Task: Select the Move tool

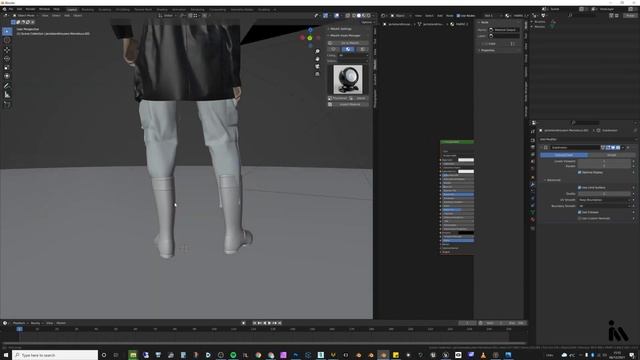Action: point(7,50)
